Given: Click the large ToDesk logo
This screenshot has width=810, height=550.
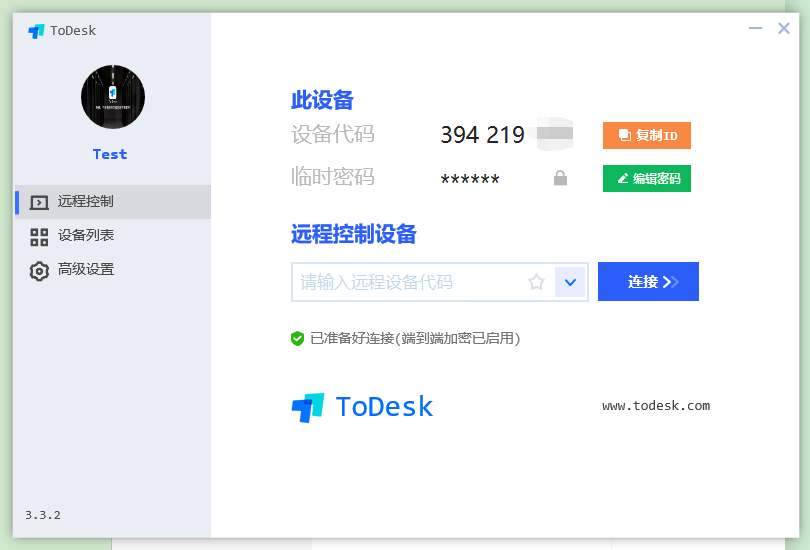Looking at the screenshot, I should [363, 407].
